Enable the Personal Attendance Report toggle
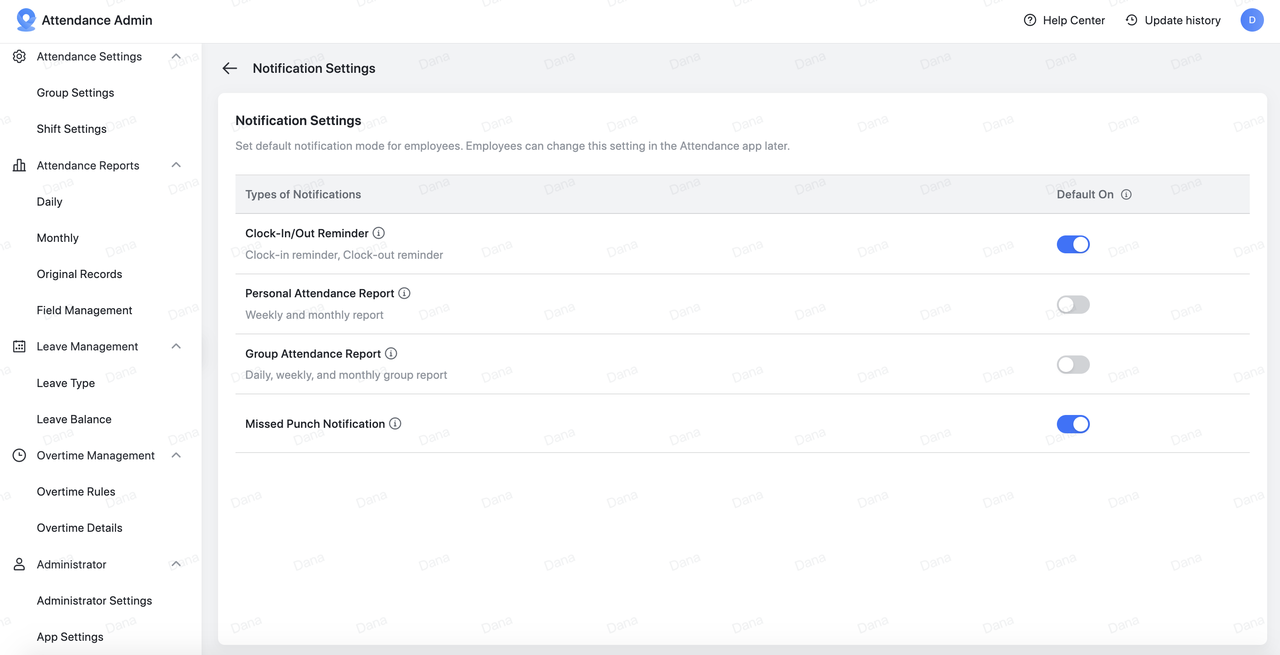Screen dimensions: 1280x655 (1073, 304)
